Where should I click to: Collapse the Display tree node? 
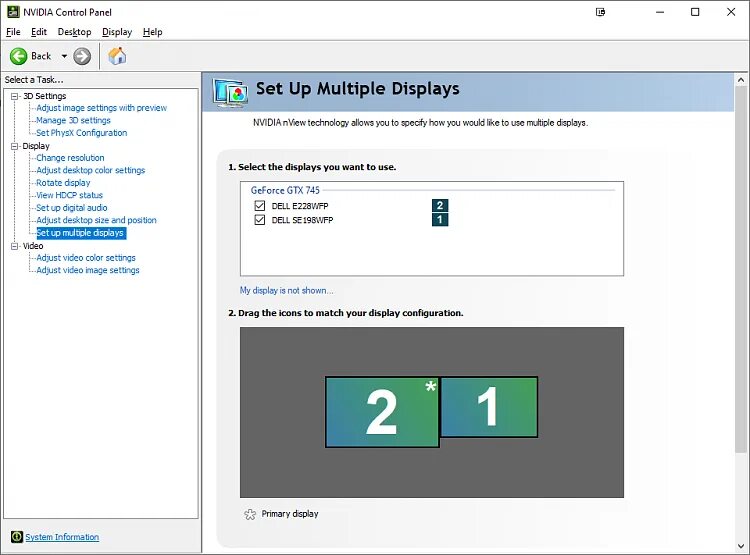click(x=14, y=146)
